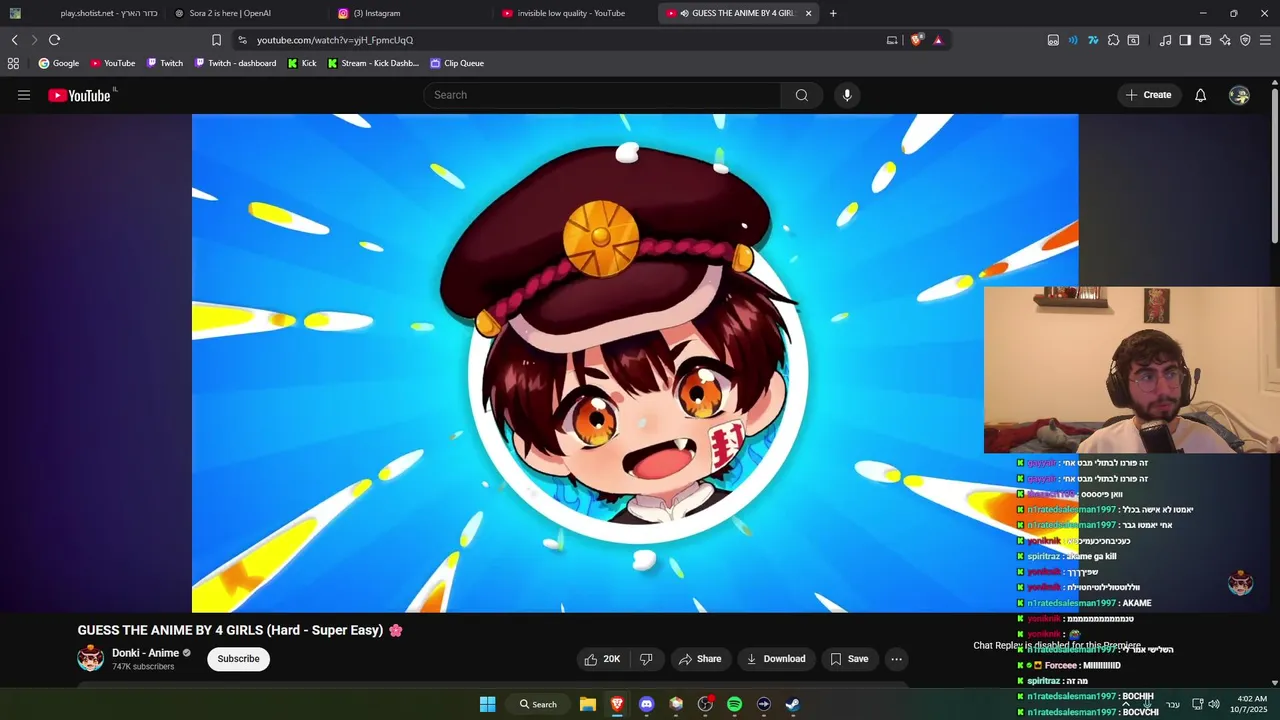Click the install app icon in address bar

tap(892, 40)
